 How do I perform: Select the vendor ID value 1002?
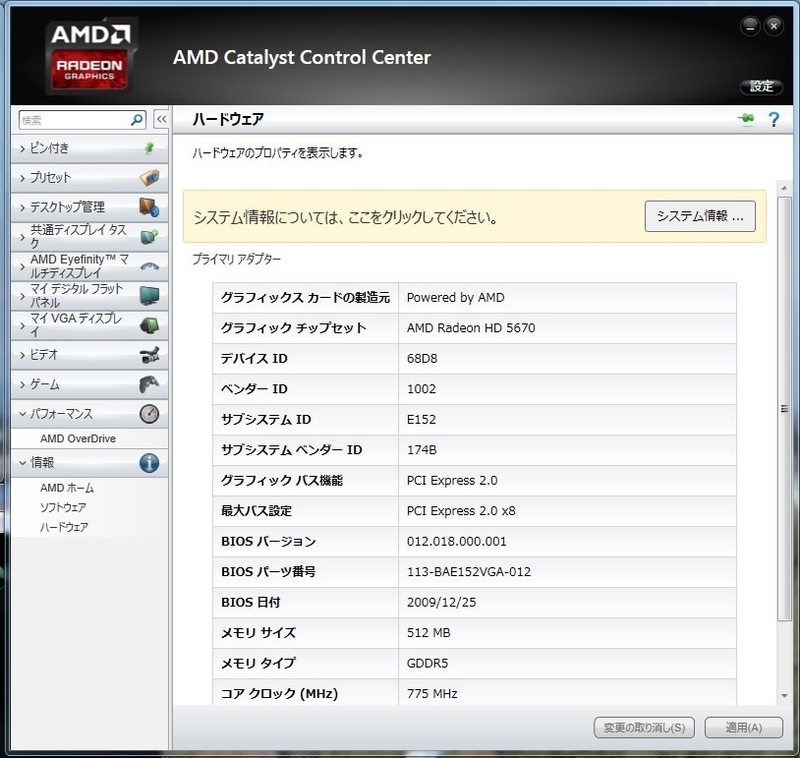(x=421, y=389)
